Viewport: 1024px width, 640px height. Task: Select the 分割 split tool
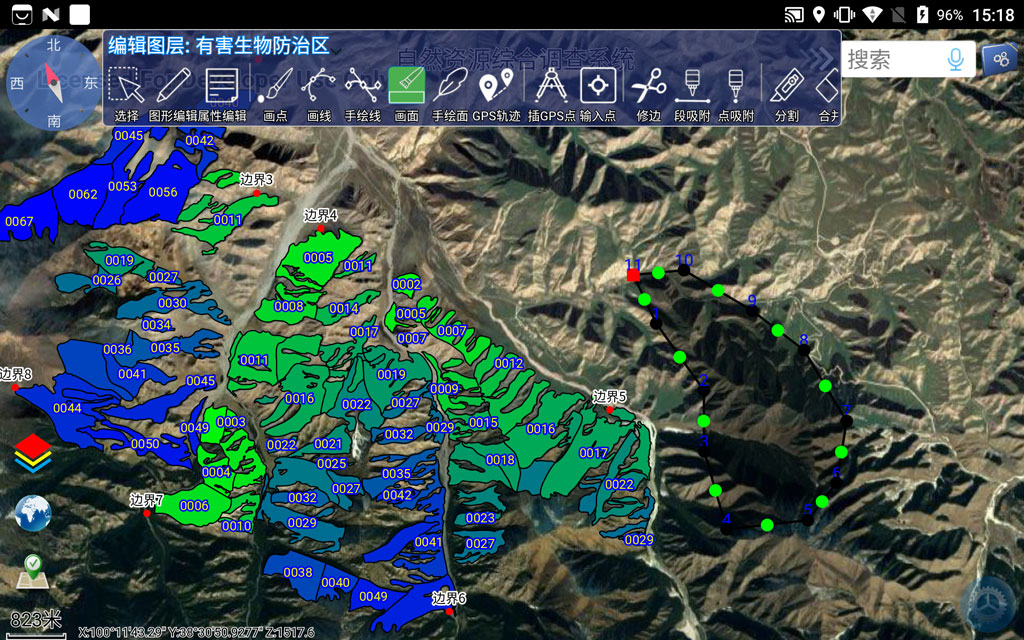787,92
